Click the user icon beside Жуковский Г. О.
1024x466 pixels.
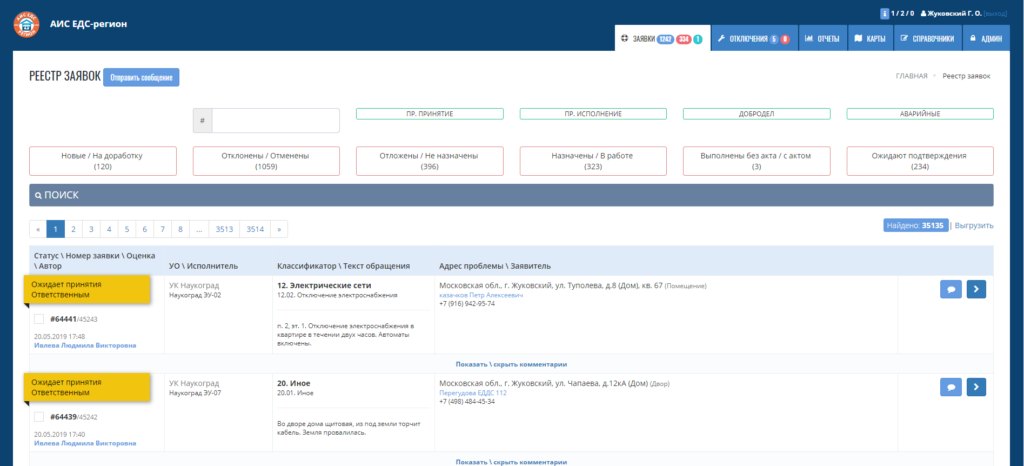coord(923,13)
